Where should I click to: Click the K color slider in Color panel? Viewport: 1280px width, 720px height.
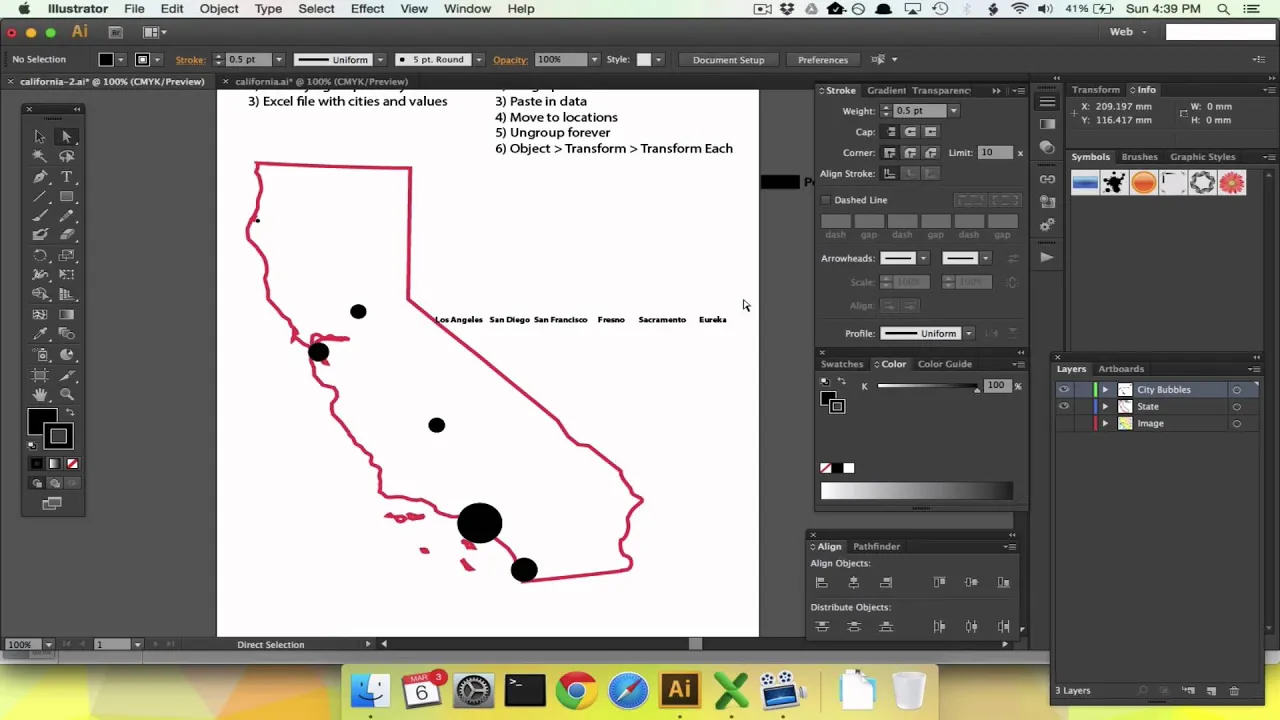pos(928,386)
